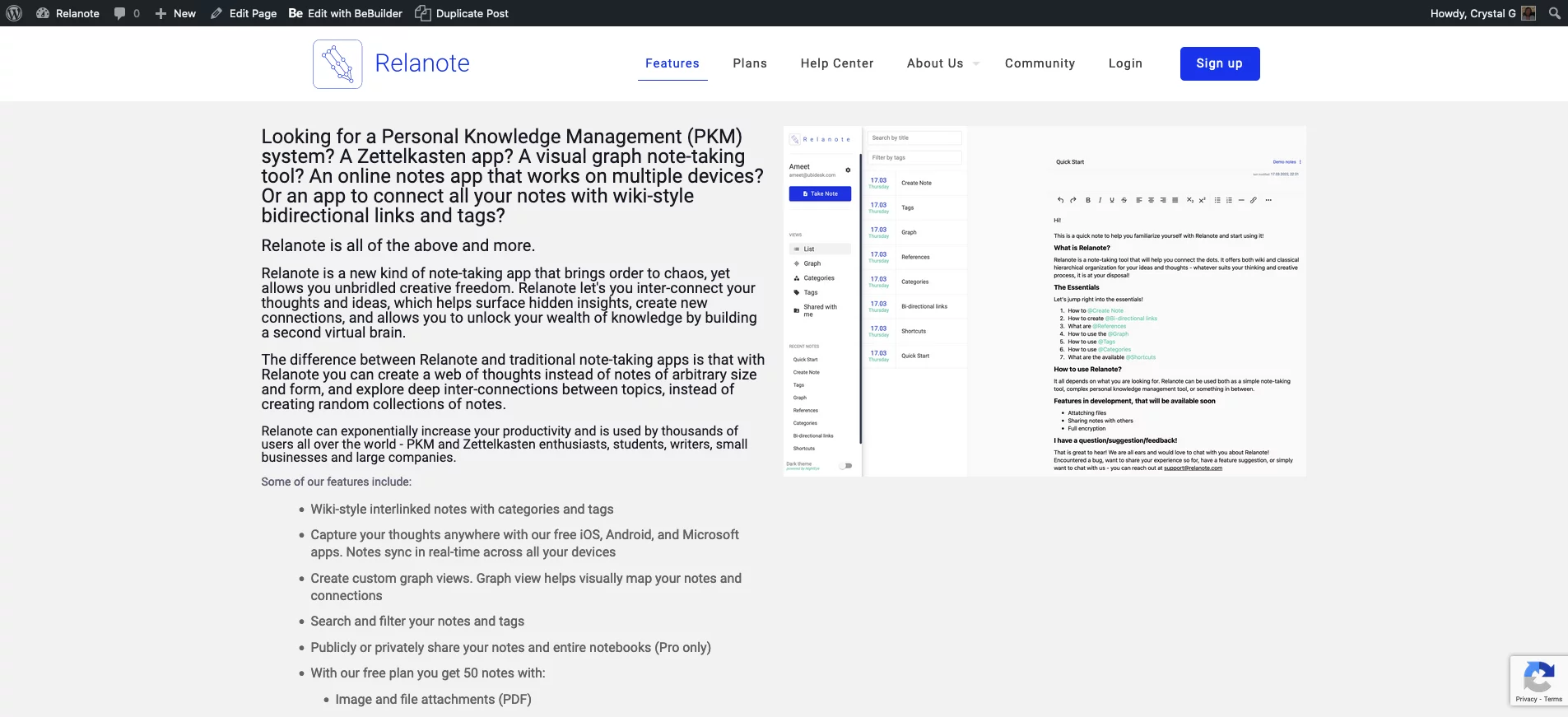Image resolution: width=1568 pixels, height=717 pixels.
Task: Open the + New admin menu
Action: [175, 13]
